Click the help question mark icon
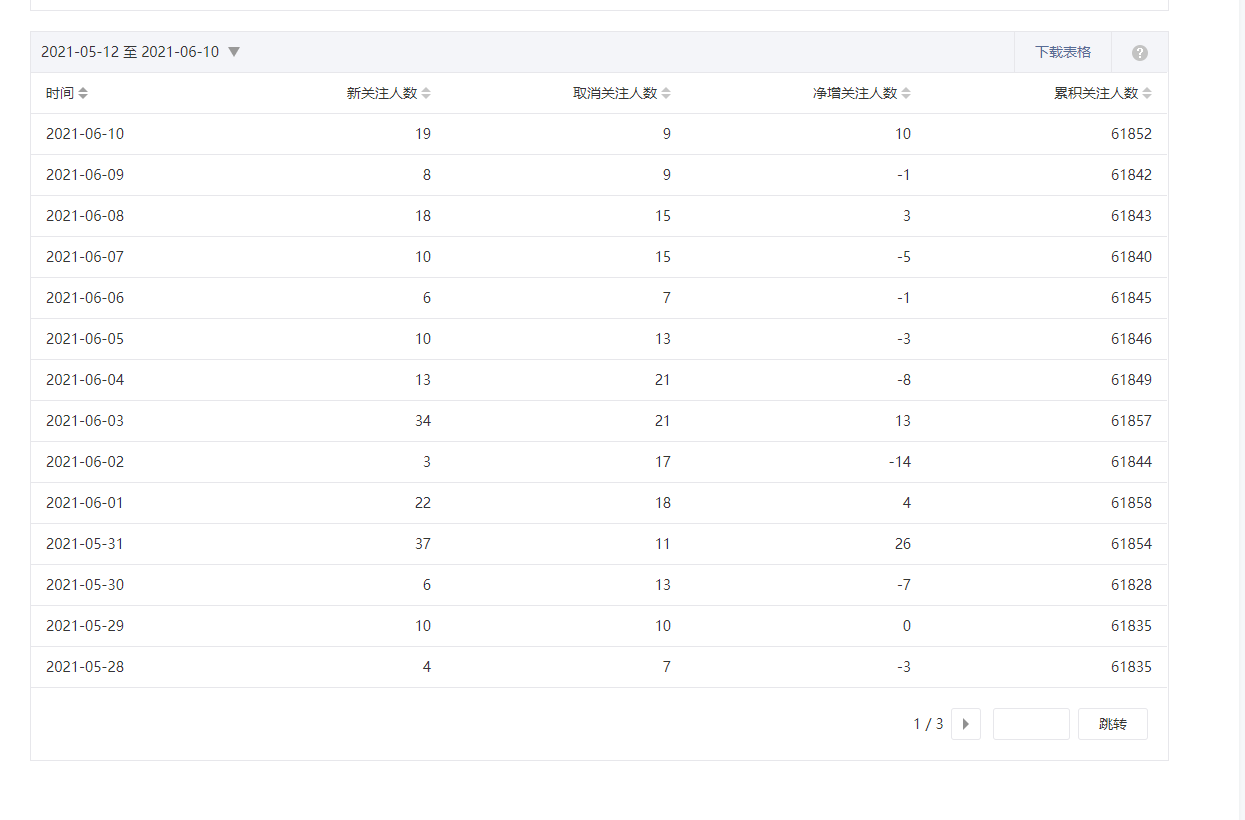 coord(1140,53)
